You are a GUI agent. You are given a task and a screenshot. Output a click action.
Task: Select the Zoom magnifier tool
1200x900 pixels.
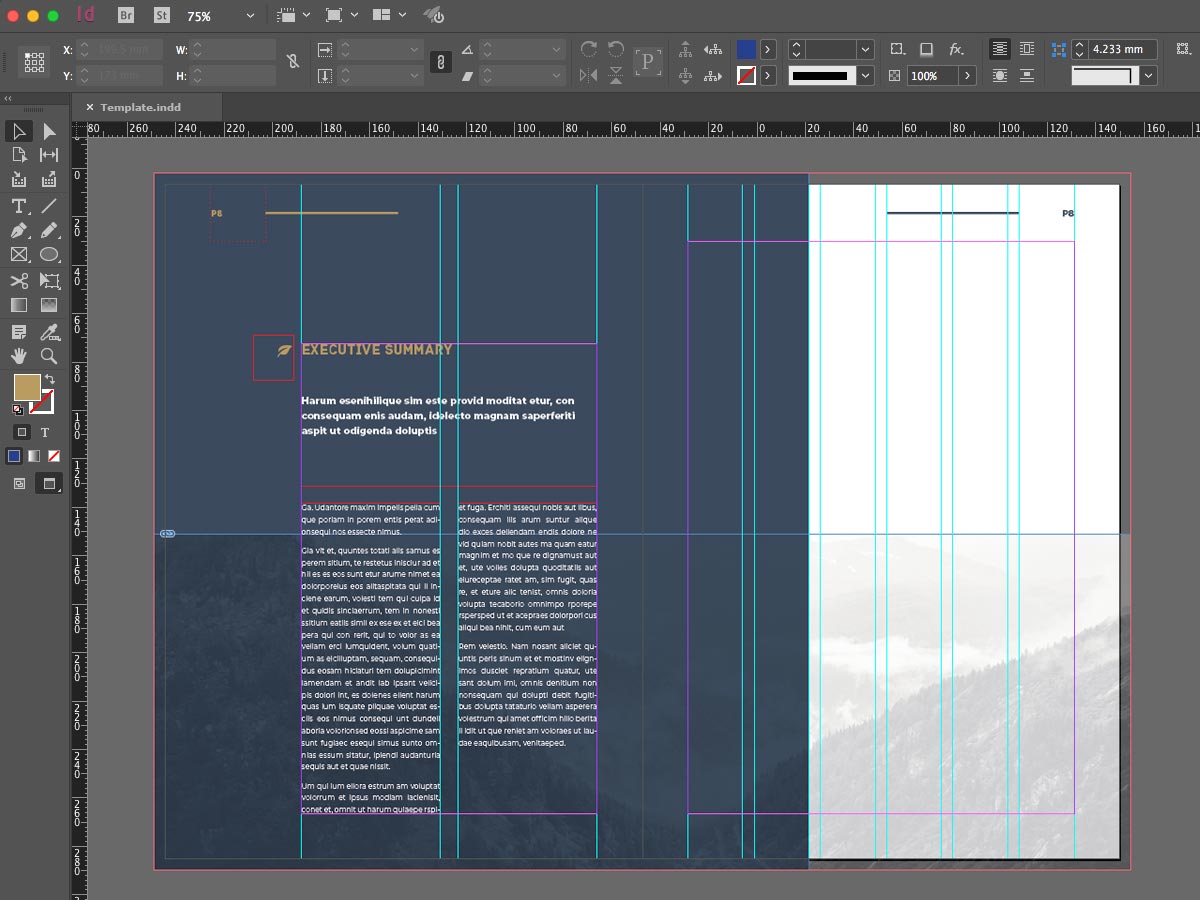[x=49, y=356]
